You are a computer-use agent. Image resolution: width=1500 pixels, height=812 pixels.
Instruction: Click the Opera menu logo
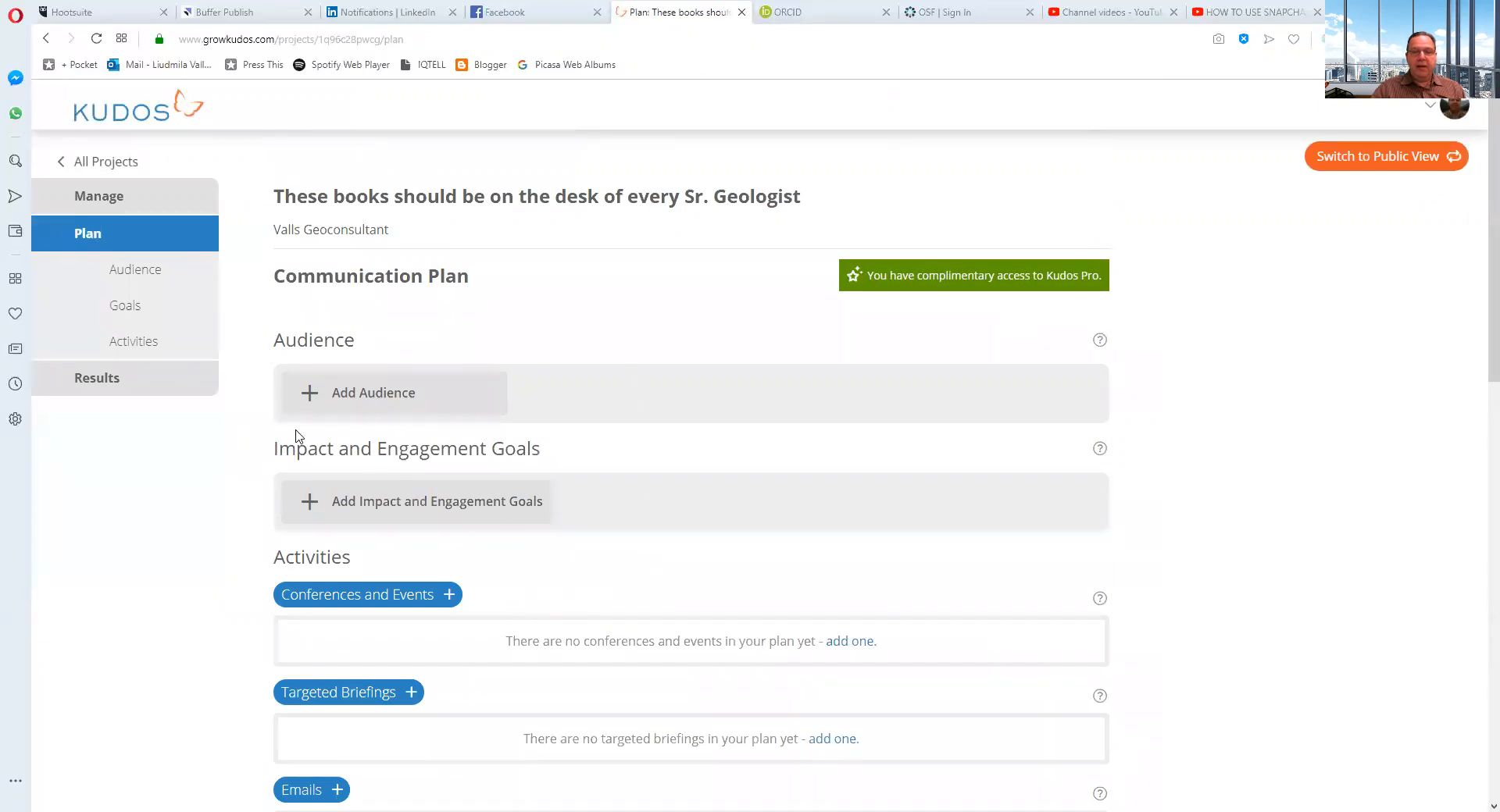point(15,15)
